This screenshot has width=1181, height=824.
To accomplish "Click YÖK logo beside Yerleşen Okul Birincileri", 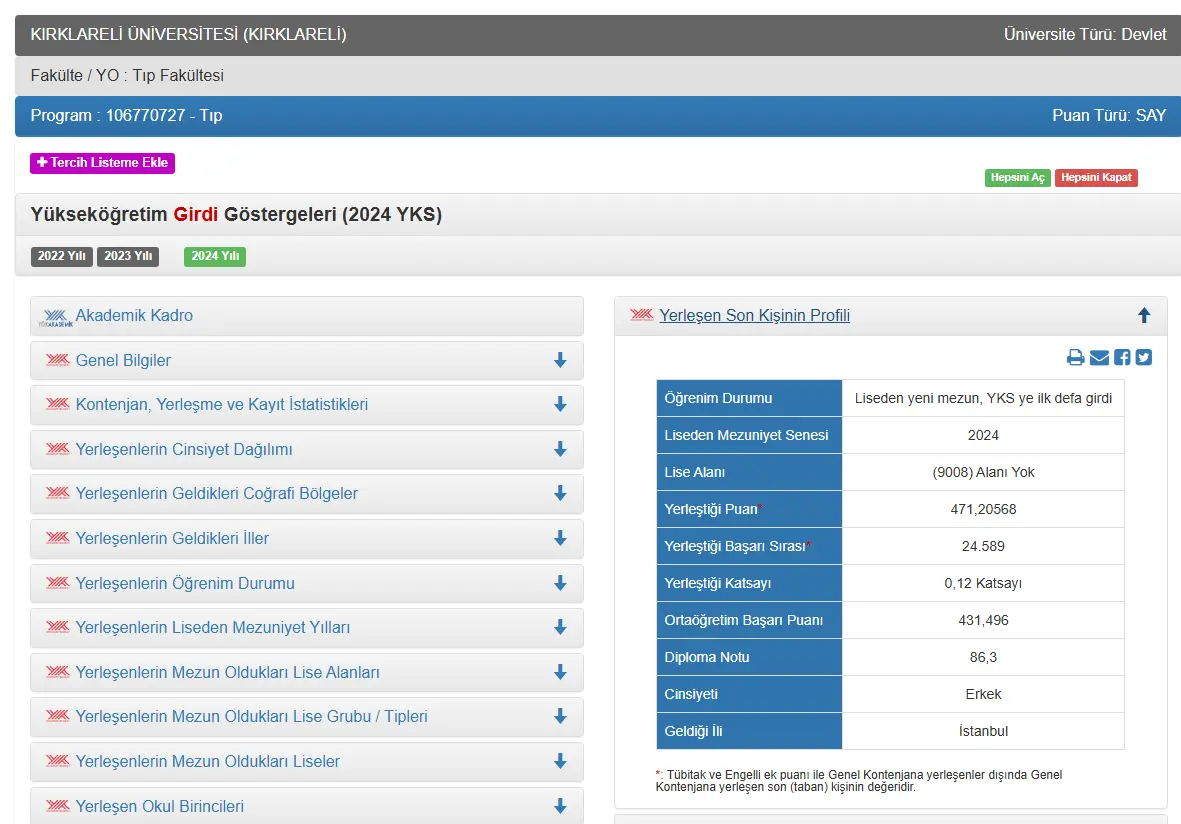I will point(57,806).
